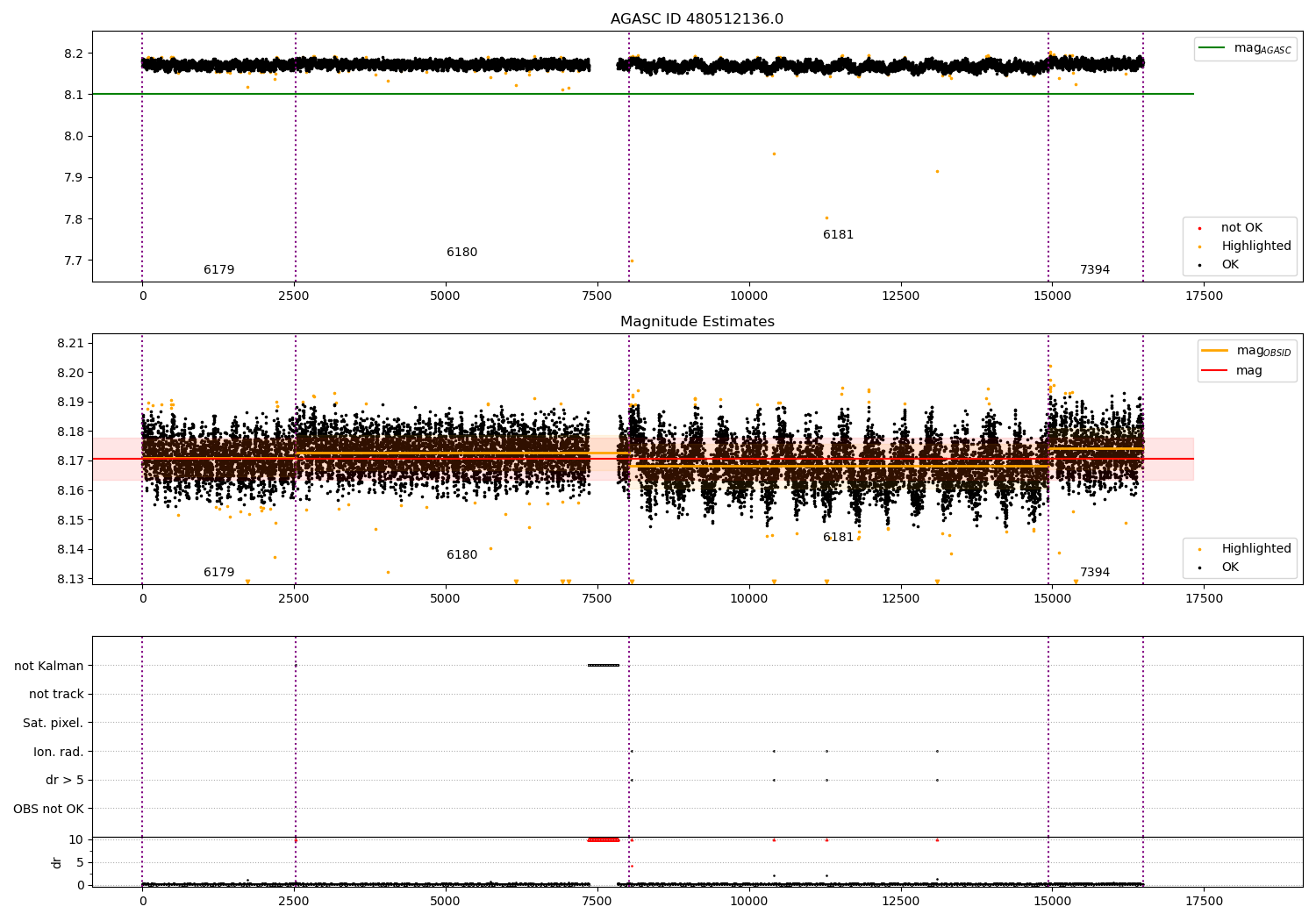Click the red dr=10 flagged segment near 7500
This screenshot has height=921, width=1316.
[604, 839]
